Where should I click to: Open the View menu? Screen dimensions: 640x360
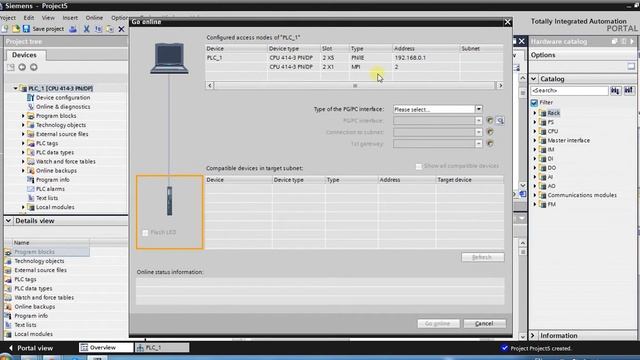click(48, 18)
